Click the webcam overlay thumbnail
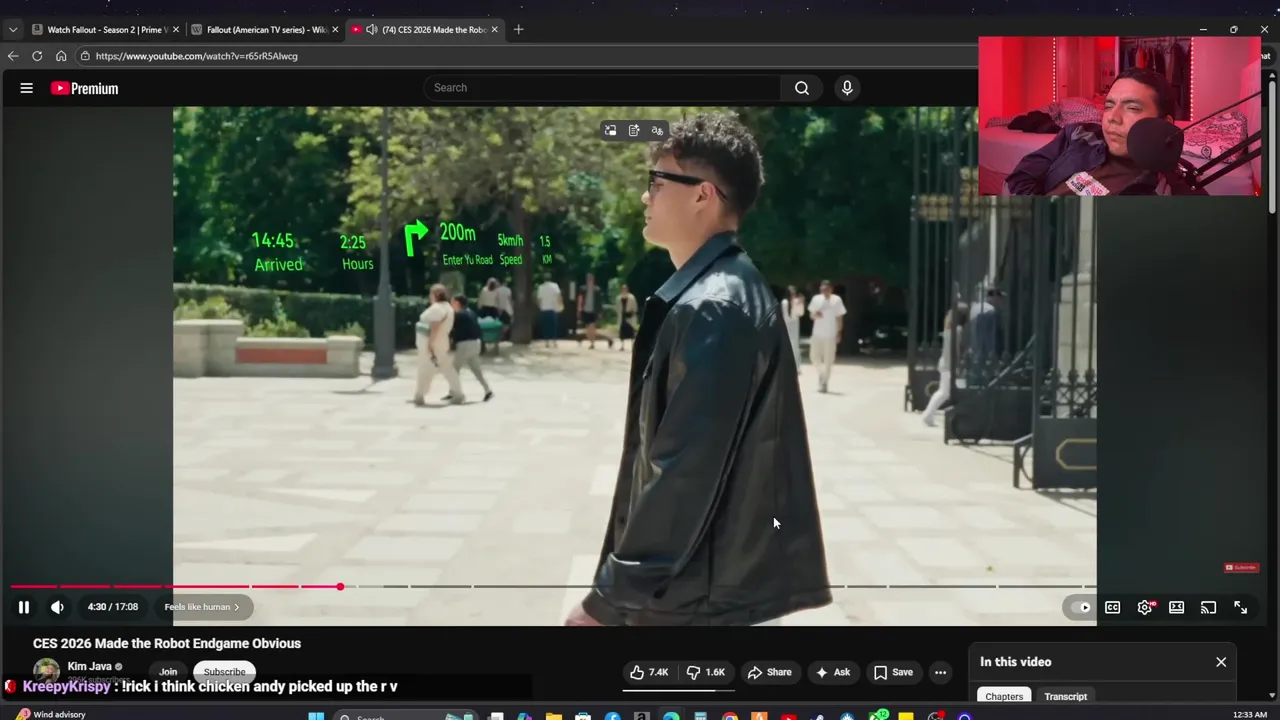Image resolution: width=1280 pixels, height=720 pixels. (x=1119, y=116)
